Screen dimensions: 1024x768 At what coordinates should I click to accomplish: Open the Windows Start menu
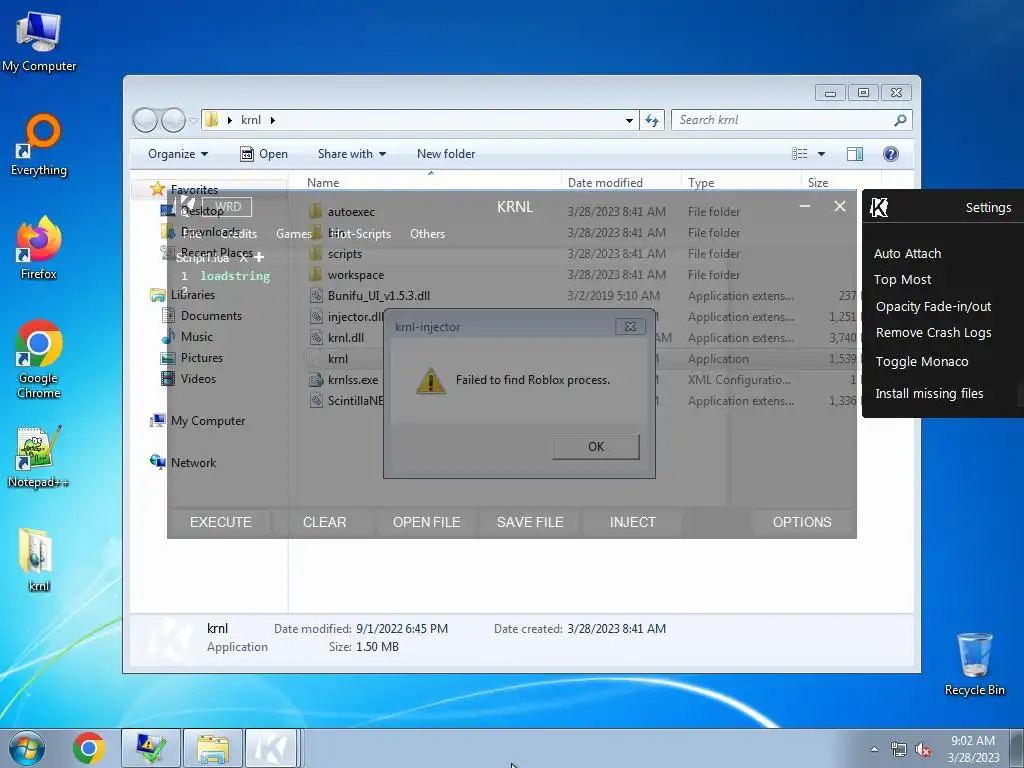(x=27, y=748)
